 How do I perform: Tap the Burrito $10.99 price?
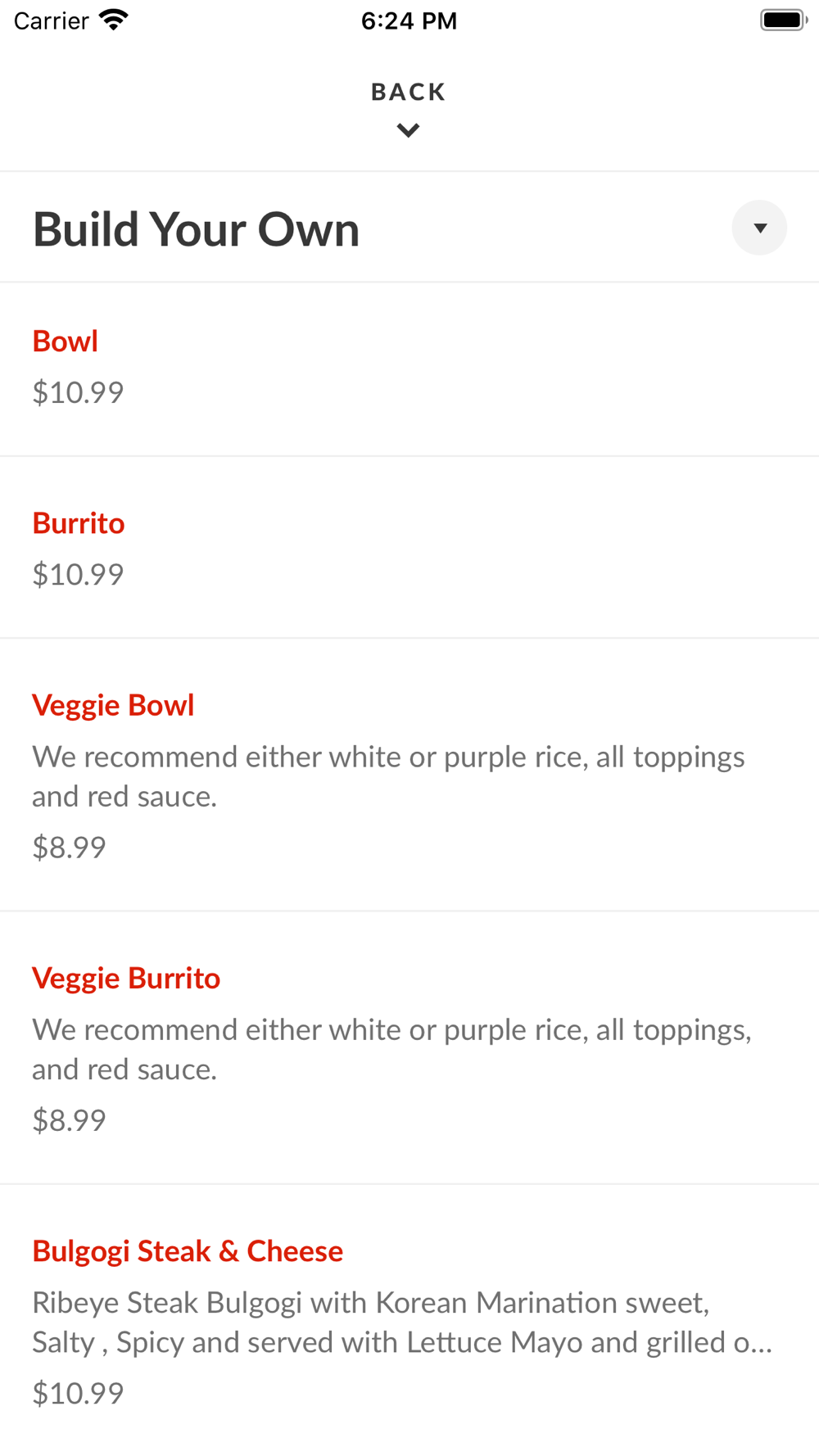78,575
